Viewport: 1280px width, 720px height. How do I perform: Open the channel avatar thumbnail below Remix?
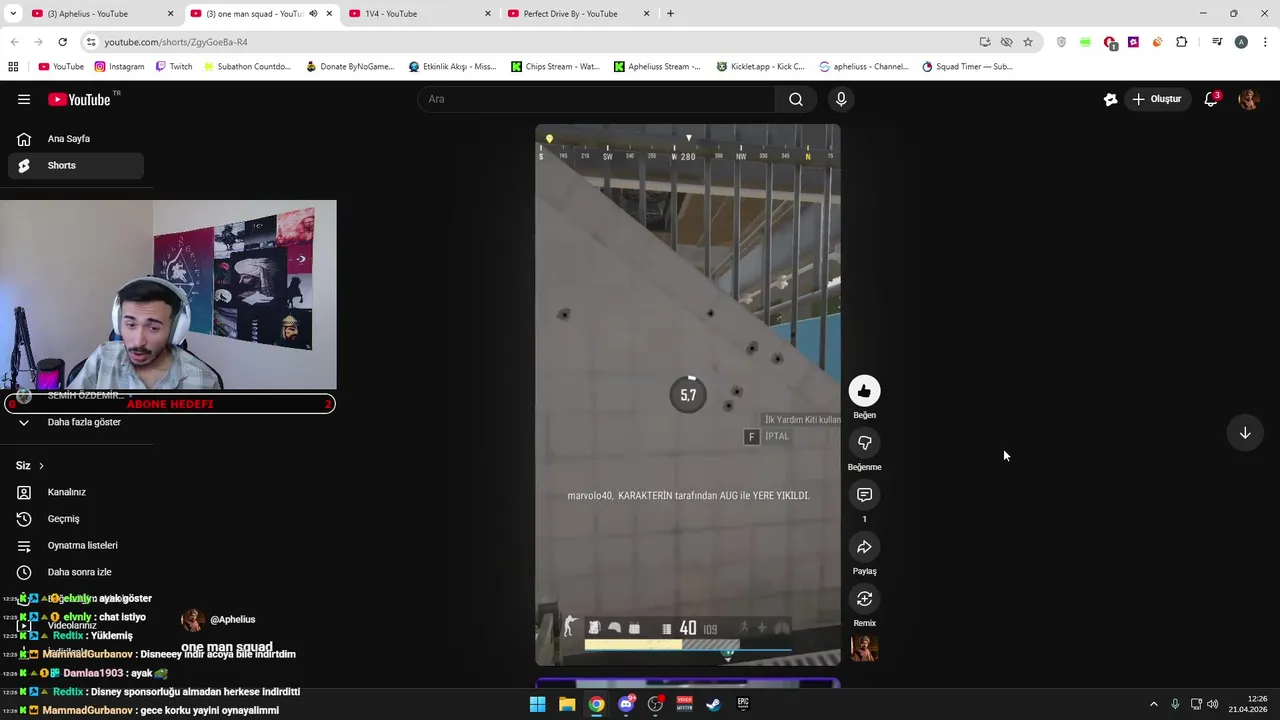864,648
